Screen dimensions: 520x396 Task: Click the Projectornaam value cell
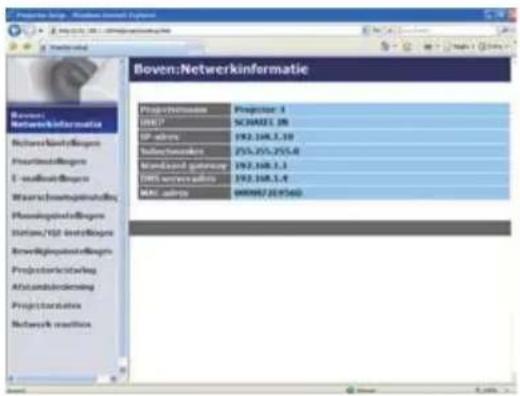[370, 110]
